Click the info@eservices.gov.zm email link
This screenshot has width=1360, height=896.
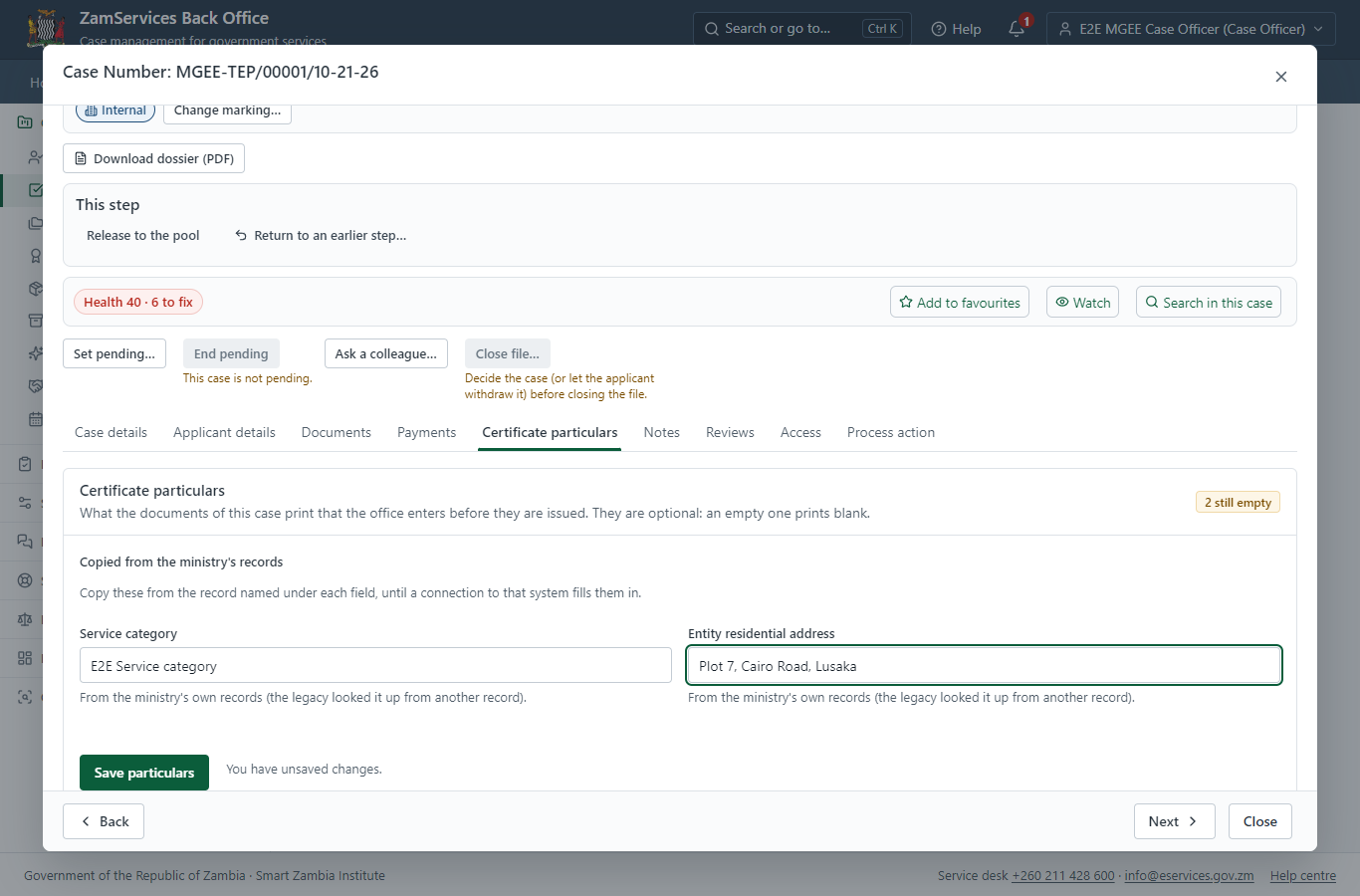click(x=1189, y=876)
